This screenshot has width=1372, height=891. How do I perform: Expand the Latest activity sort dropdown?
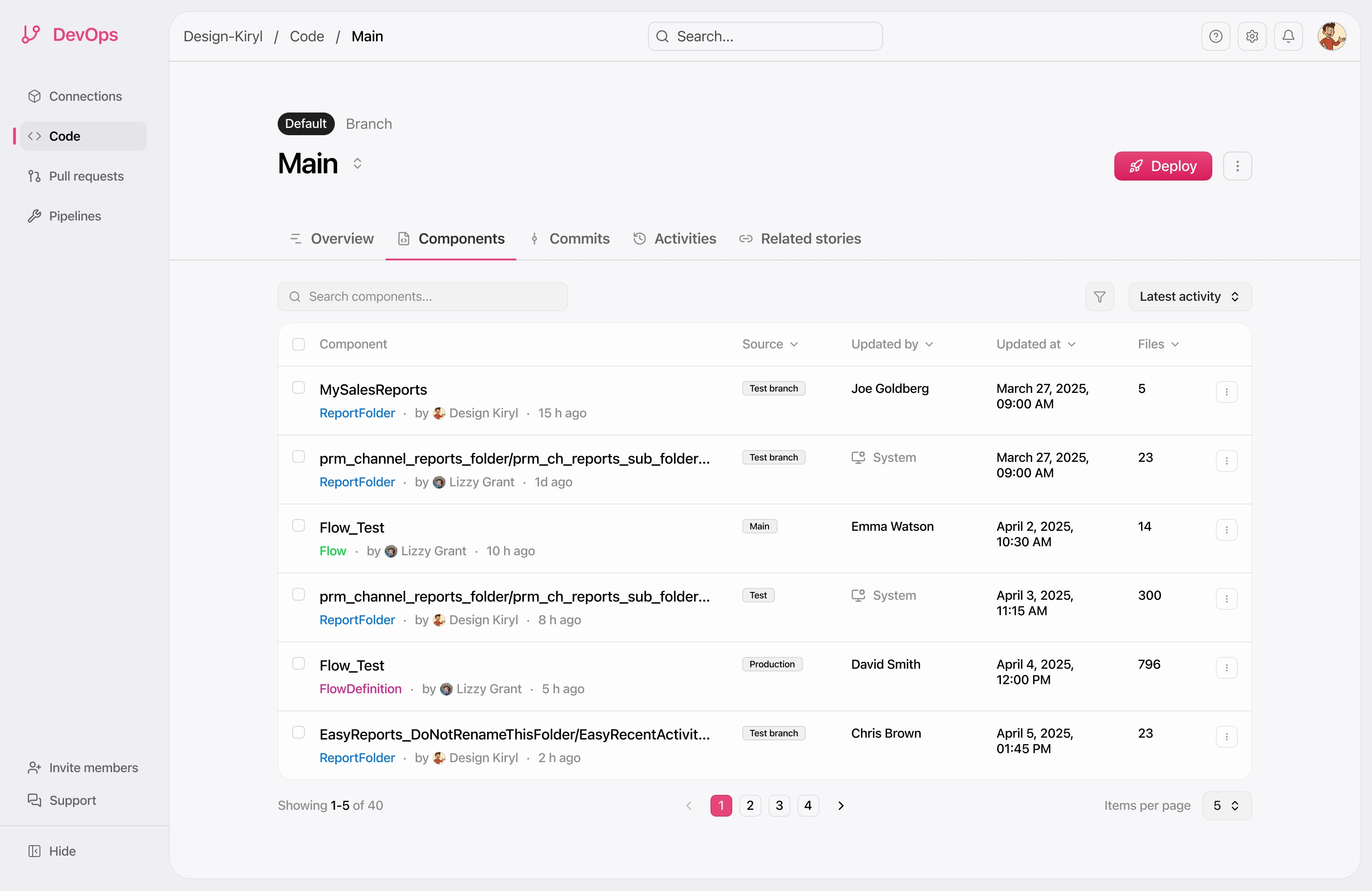point(1189,296)
